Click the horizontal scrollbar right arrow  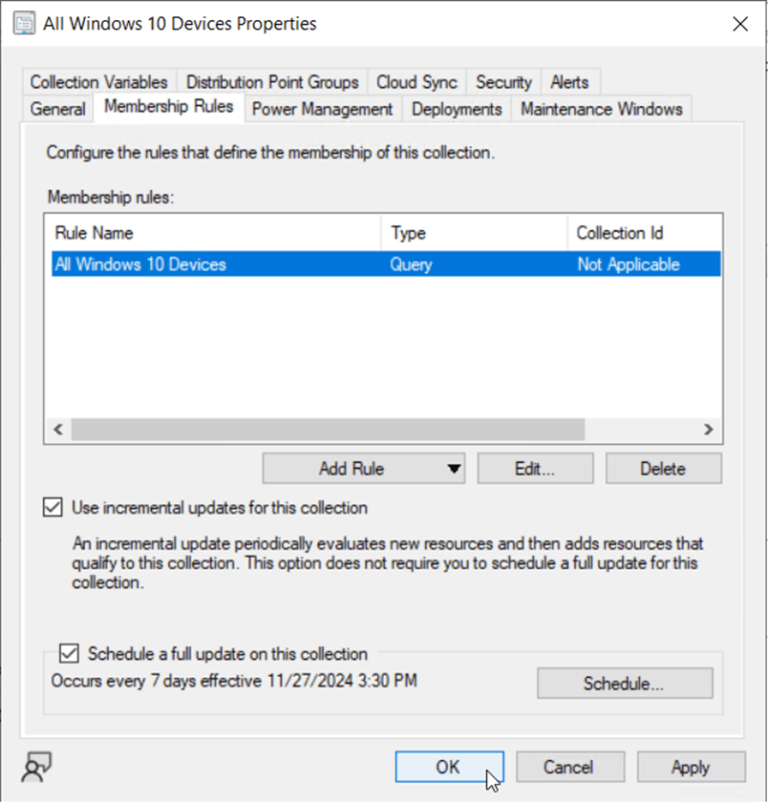pyautogui.click(x=708, y=429)
